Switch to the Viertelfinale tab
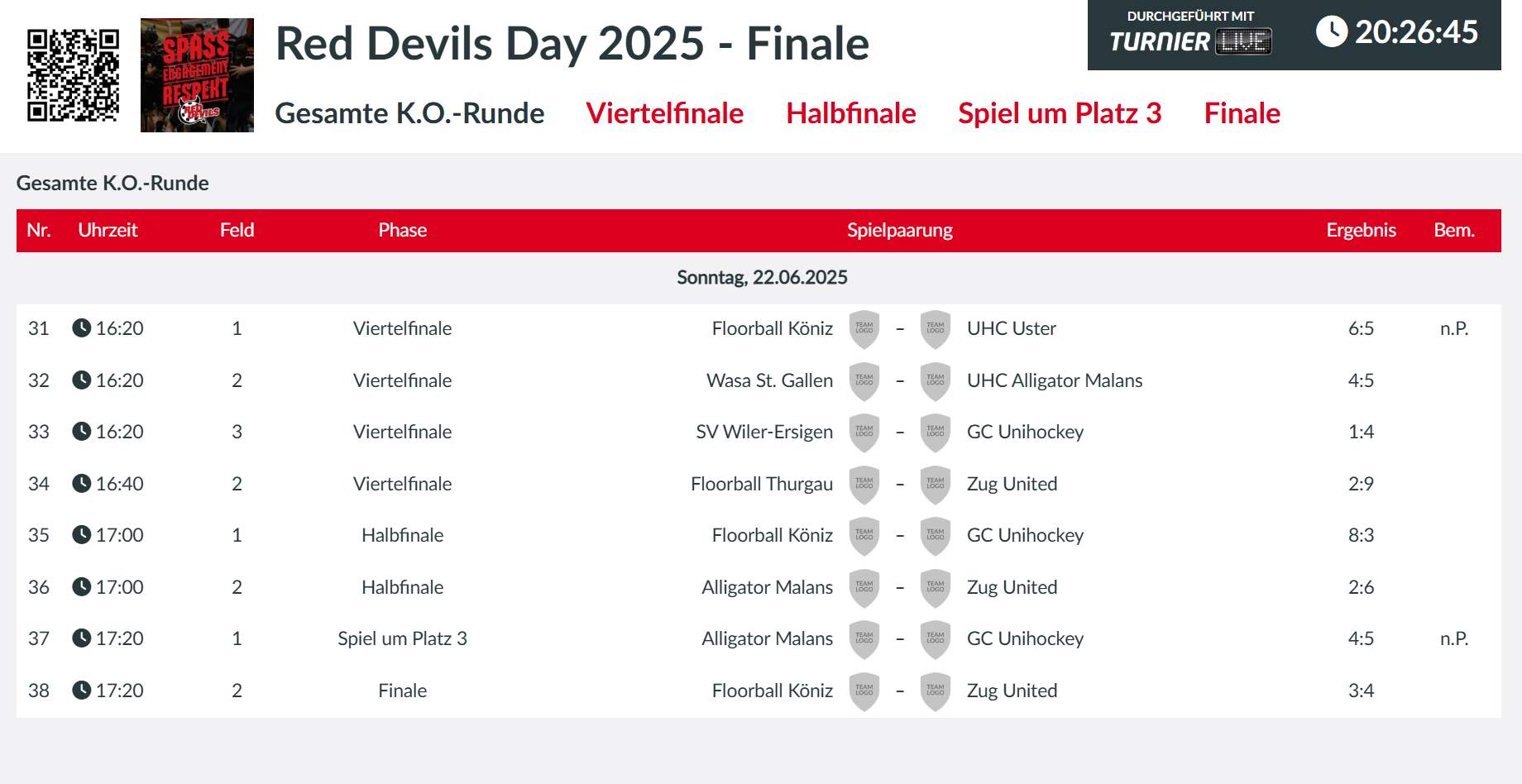Screen dimensions: 1522x784 pos(664,113)
